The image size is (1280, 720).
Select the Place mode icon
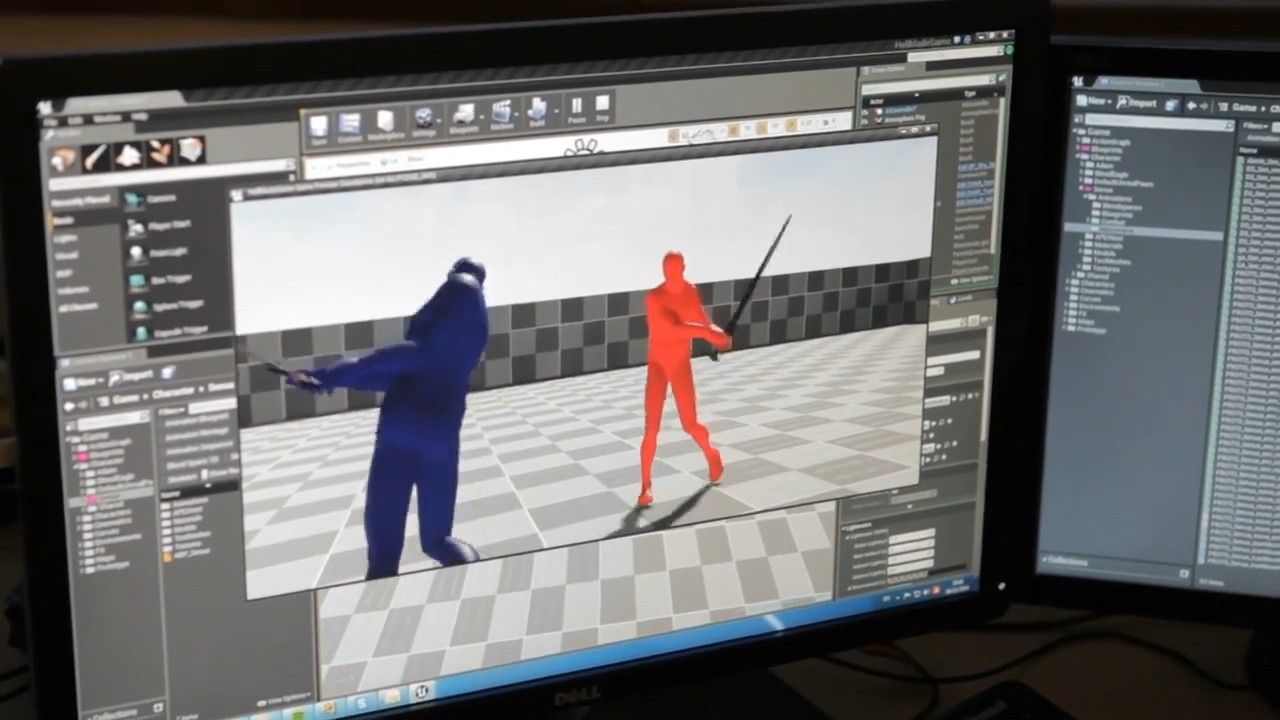coord(65,158)
